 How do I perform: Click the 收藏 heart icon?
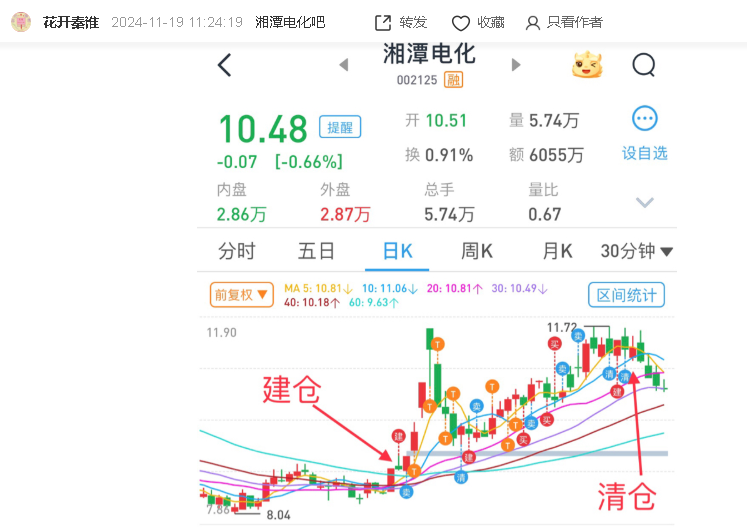pos(461,23)
